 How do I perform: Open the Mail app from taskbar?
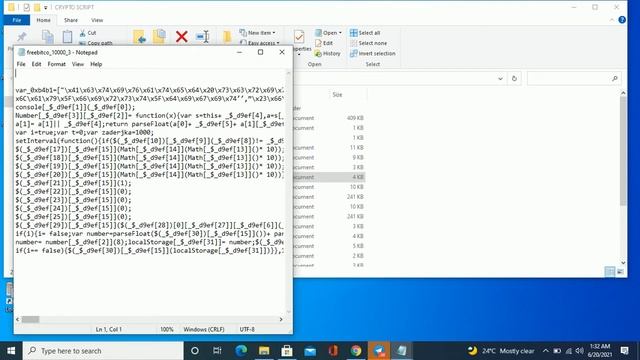310,351
